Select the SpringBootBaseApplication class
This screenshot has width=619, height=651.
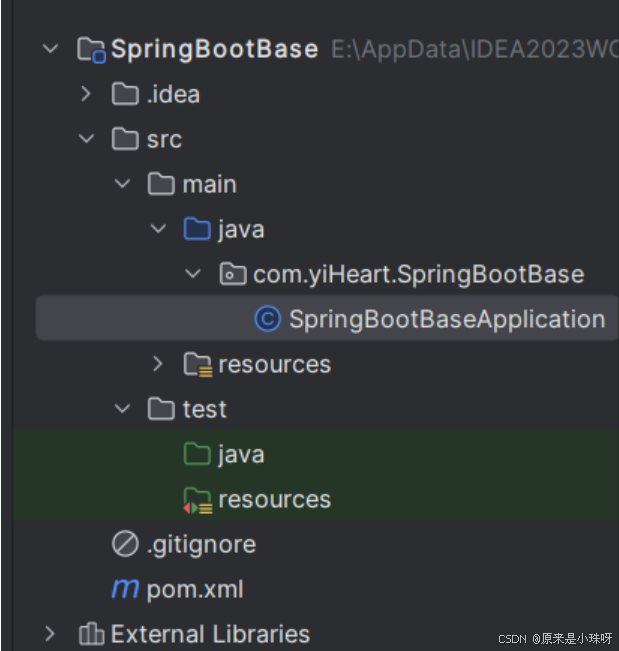(446, 319)
